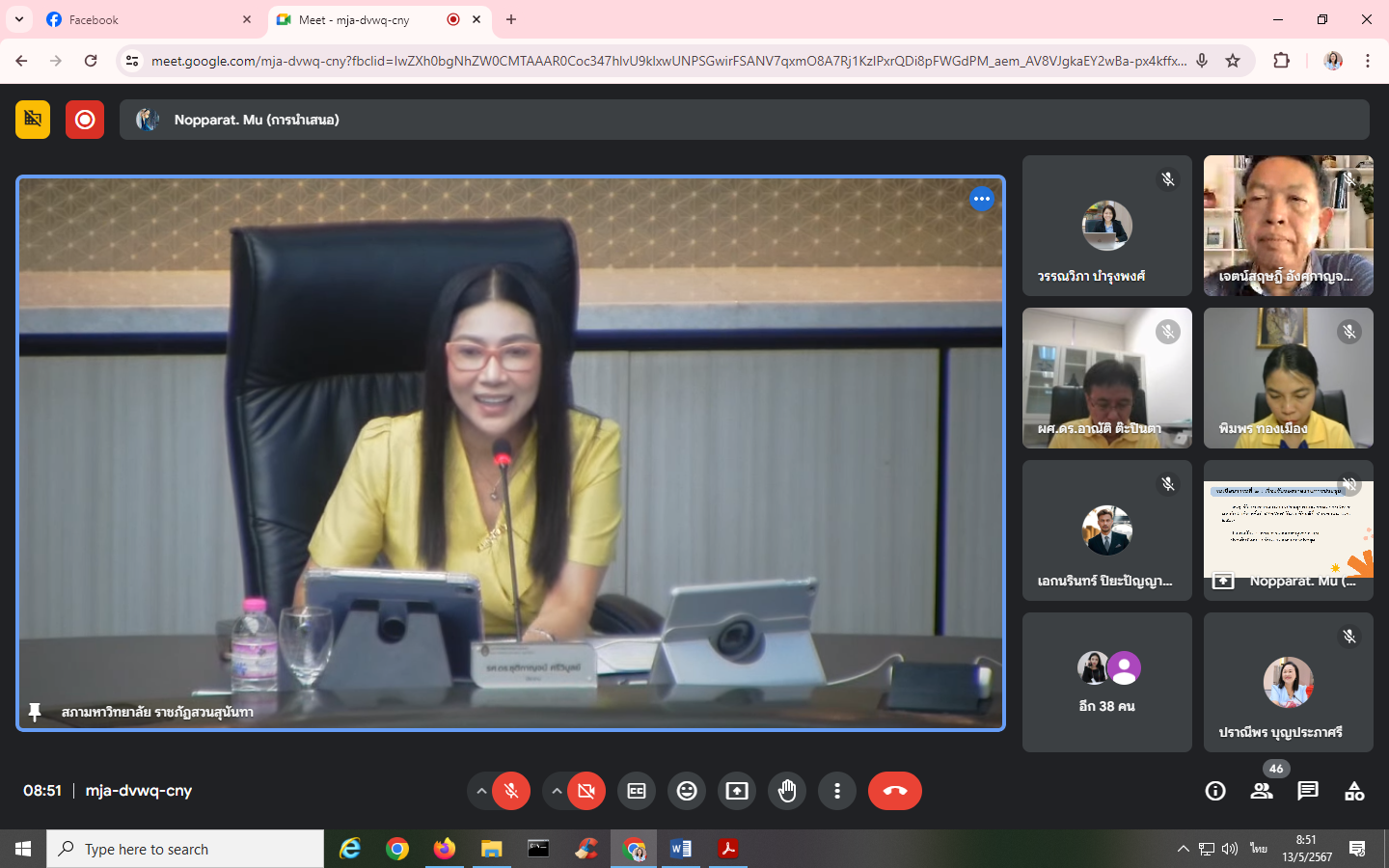Open meeting details info icon
1389x868 pixels.
1215,791
